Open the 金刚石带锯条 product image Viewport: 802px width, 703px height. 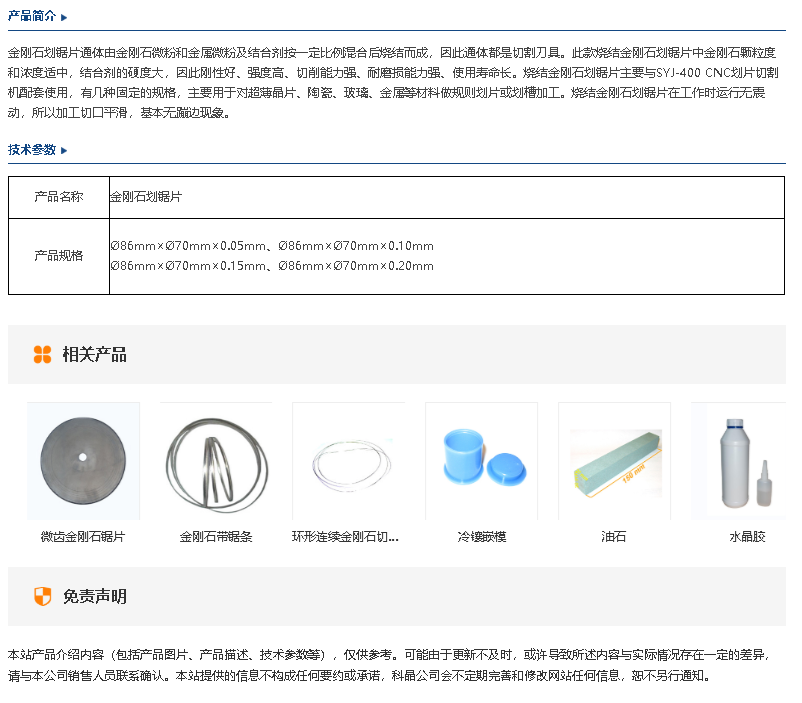[216, 461]
